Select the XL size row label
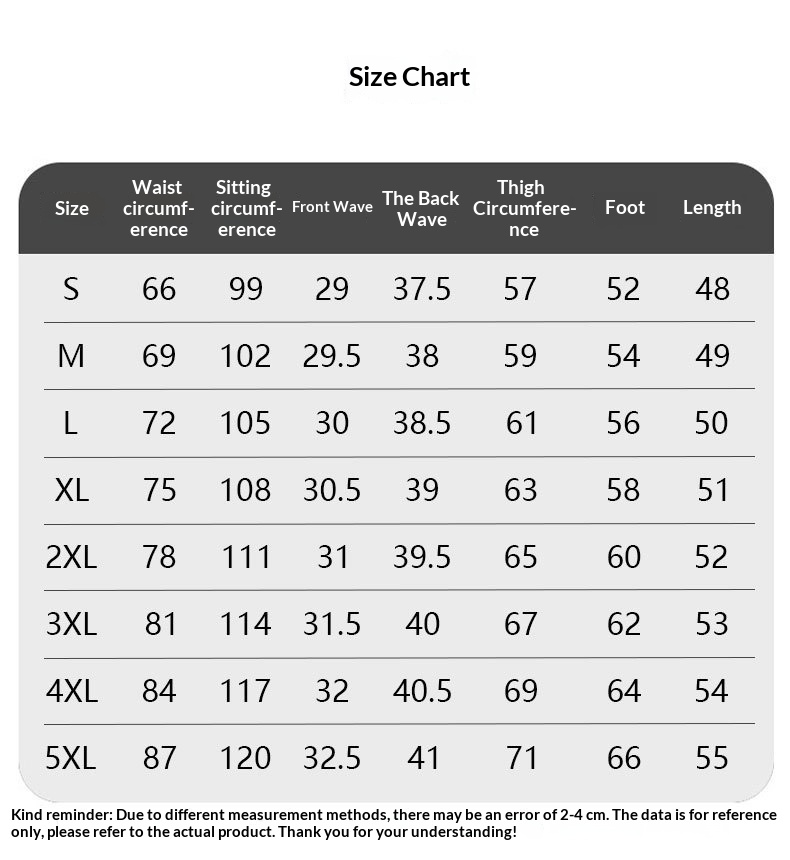The width and height of the screenshot is (790, 860). point(72,490)
